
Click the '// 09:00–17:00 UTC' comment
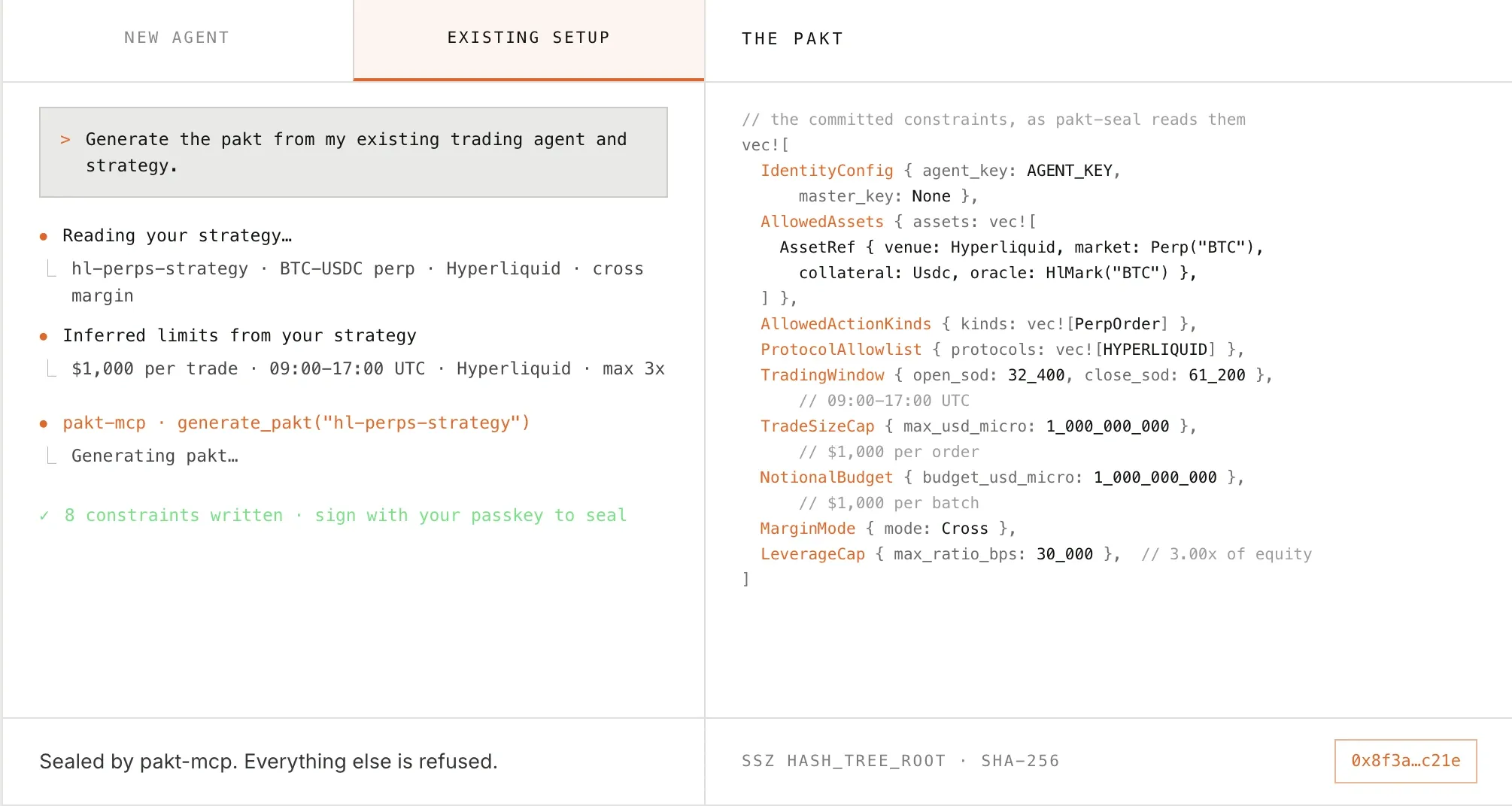pos(884,401)
